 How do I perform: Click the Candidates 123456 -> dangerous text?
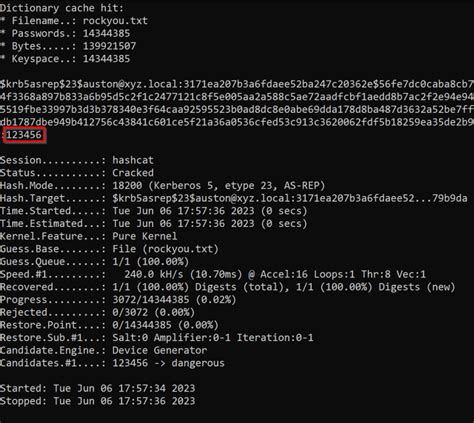click(168, 363)
